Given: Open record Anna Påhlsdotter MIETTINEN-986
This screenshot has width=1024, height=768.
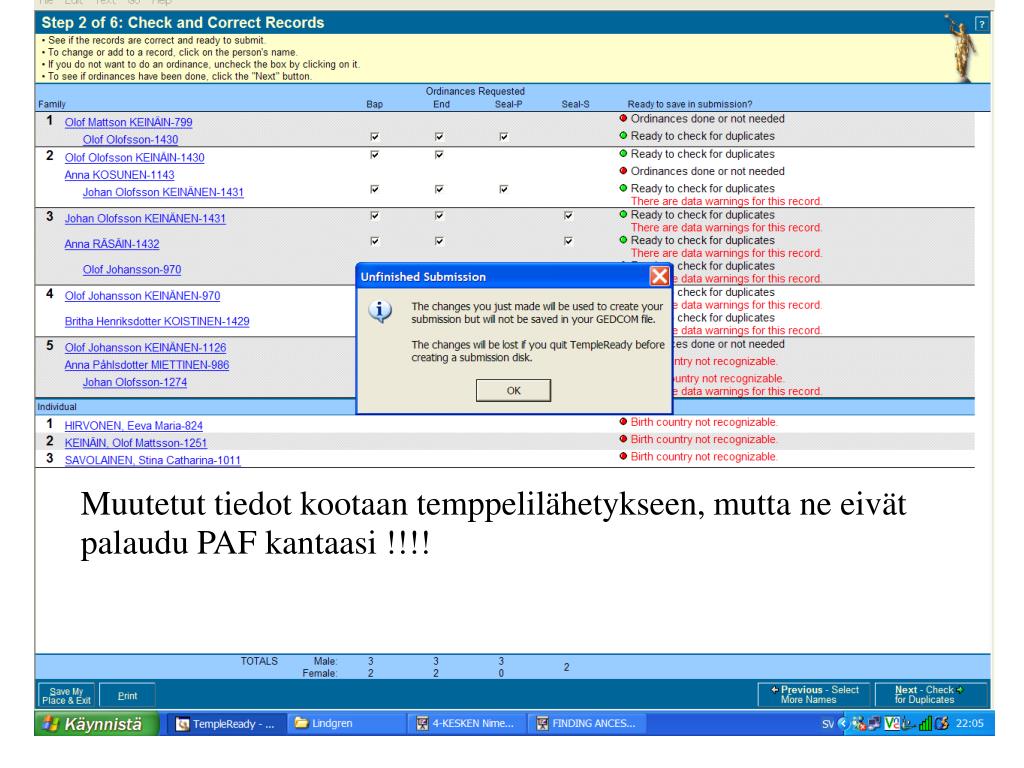Looking at the screenshot, I should pos(147,364).
